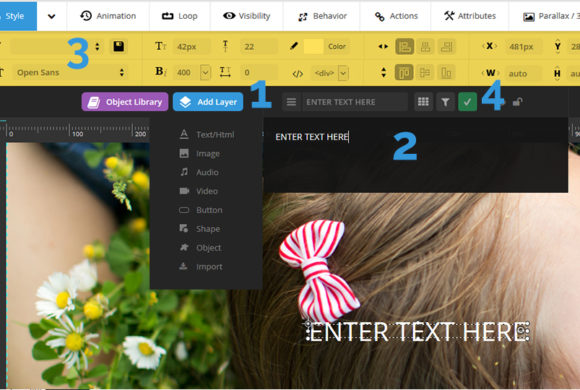Align layer vertically to middle
This screenshot has width=580, height=390.
coord(425,73)
